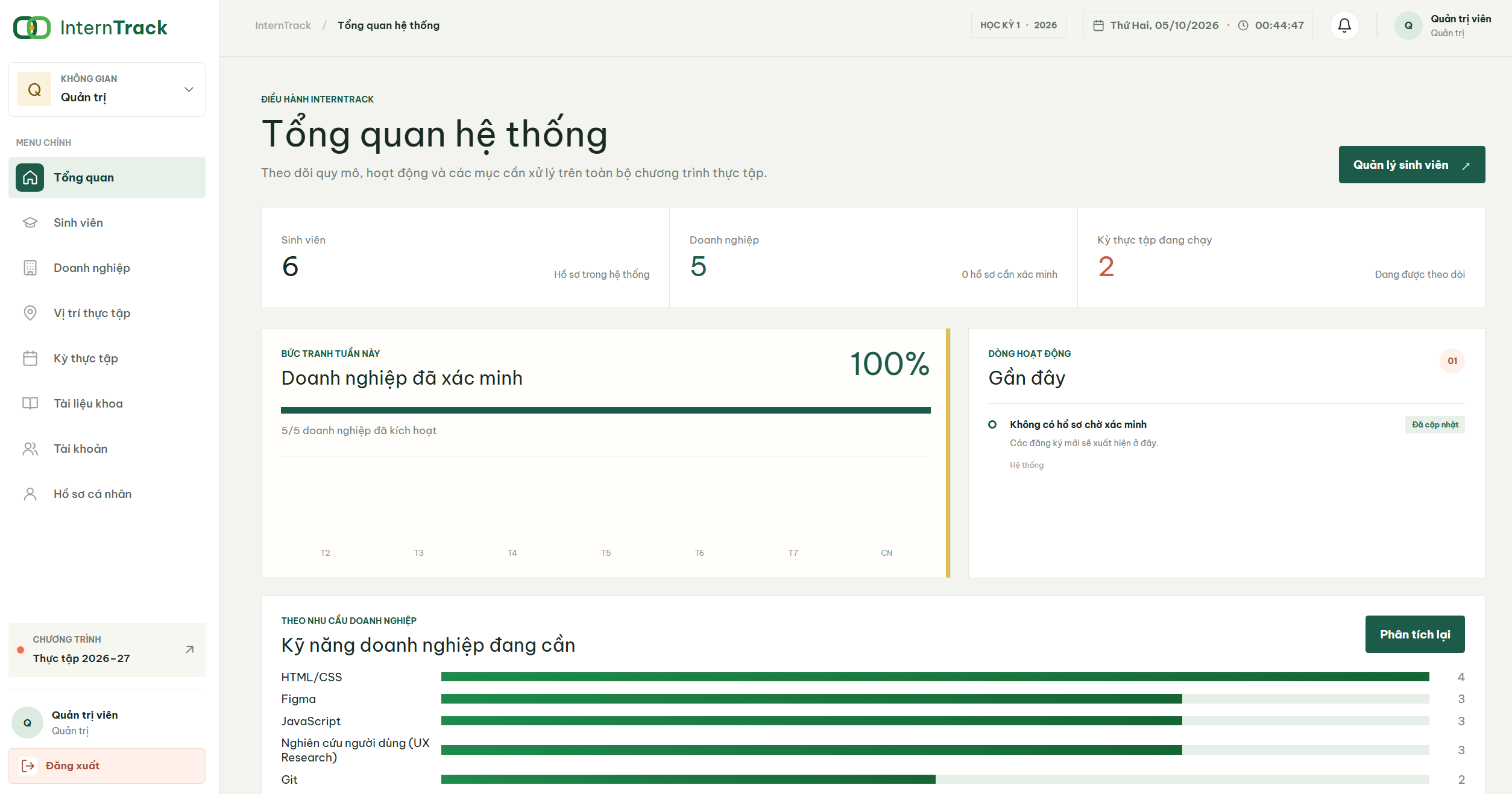
Task: Expand the Không gian Quản trị workspace dropdown
Action: 107,89
